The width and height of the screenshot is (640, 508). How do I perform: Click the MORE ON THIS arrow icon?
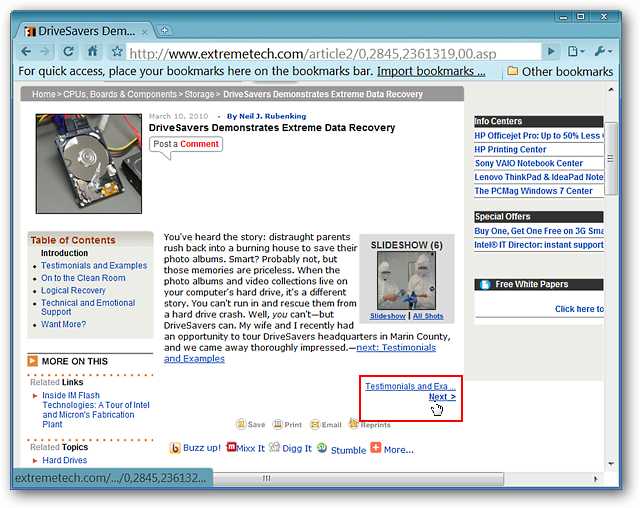point(32,361)
